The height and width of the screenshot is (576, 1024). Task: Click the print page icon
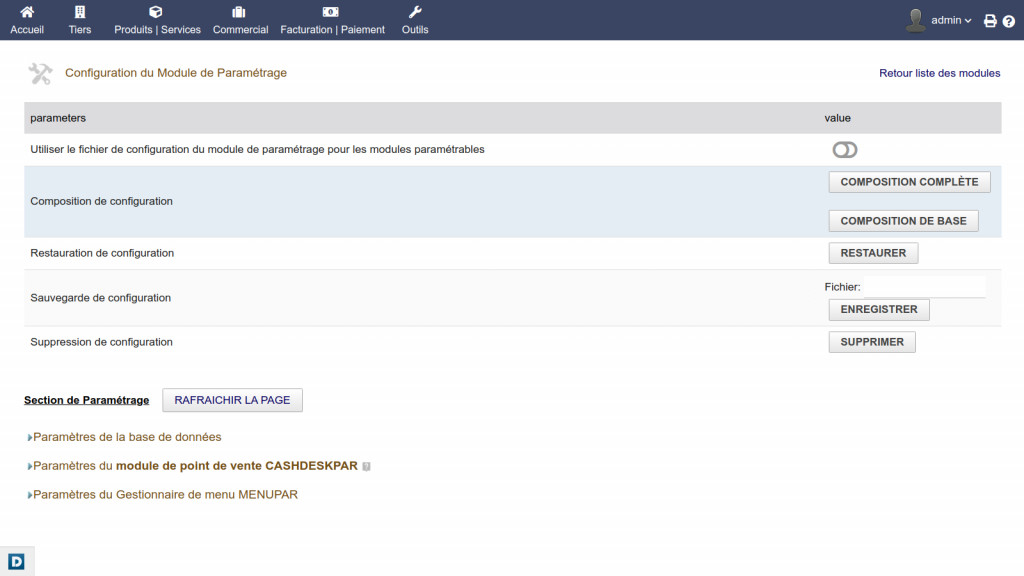(x=990, y=21)
